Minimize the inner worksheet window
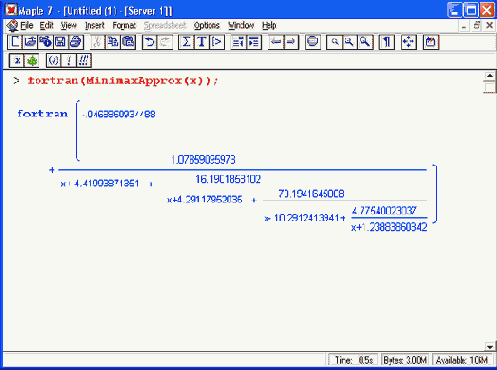The width and height of the screenshot is (497, 370). point(464,26)
